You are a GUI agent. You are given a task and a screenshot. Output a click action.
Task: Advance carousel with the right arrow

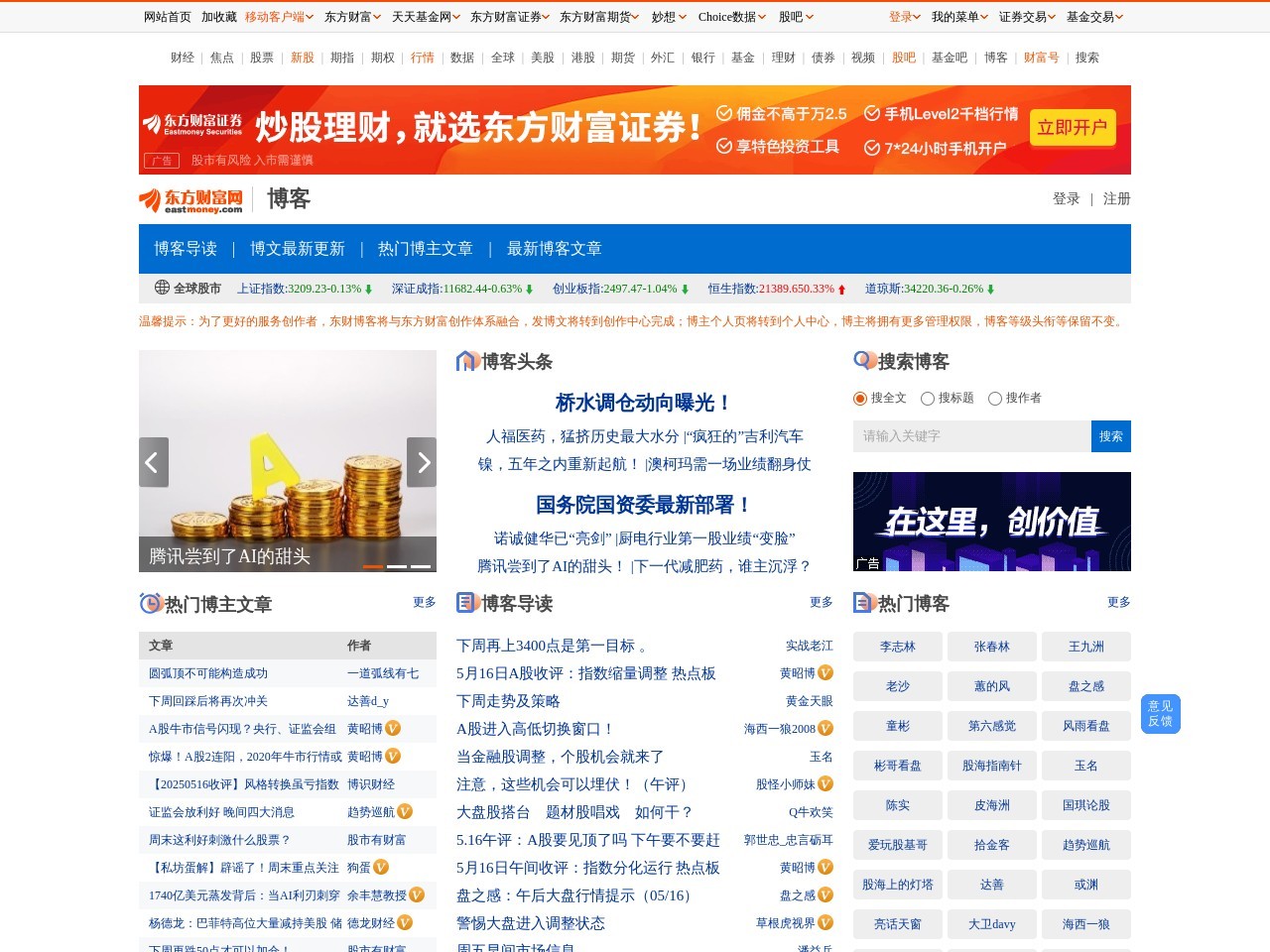422,462
